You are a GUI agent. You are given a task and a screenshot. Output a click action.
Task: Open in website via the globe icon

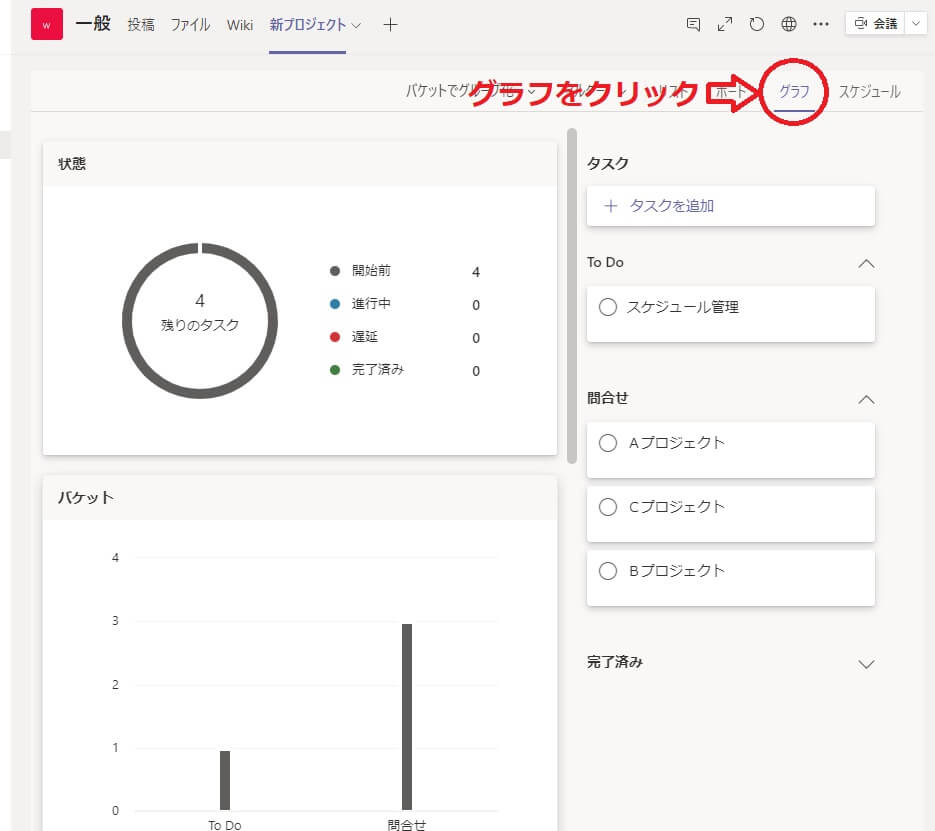(789, 25)
